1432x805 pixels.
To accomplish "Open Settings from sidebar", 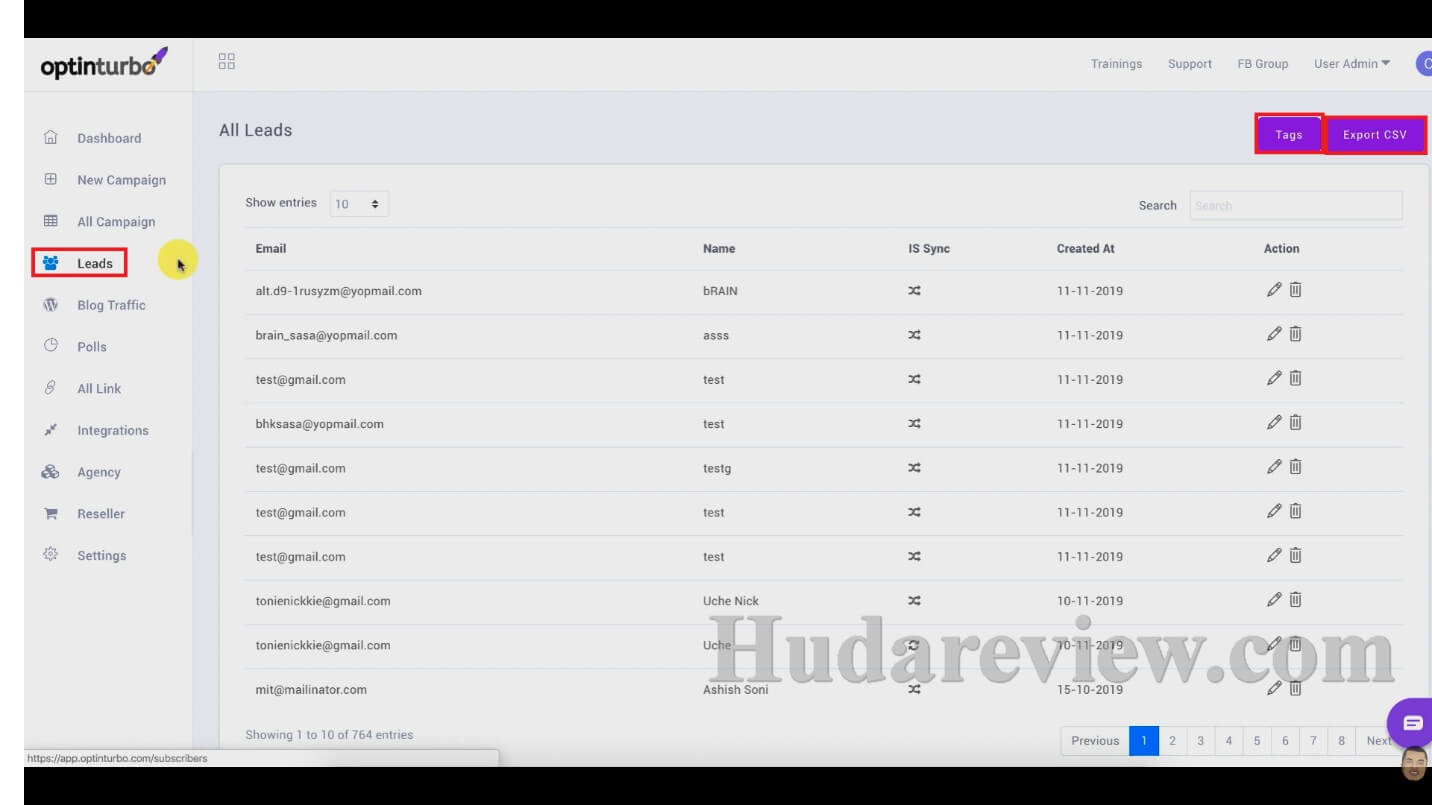I will (102, 555).
